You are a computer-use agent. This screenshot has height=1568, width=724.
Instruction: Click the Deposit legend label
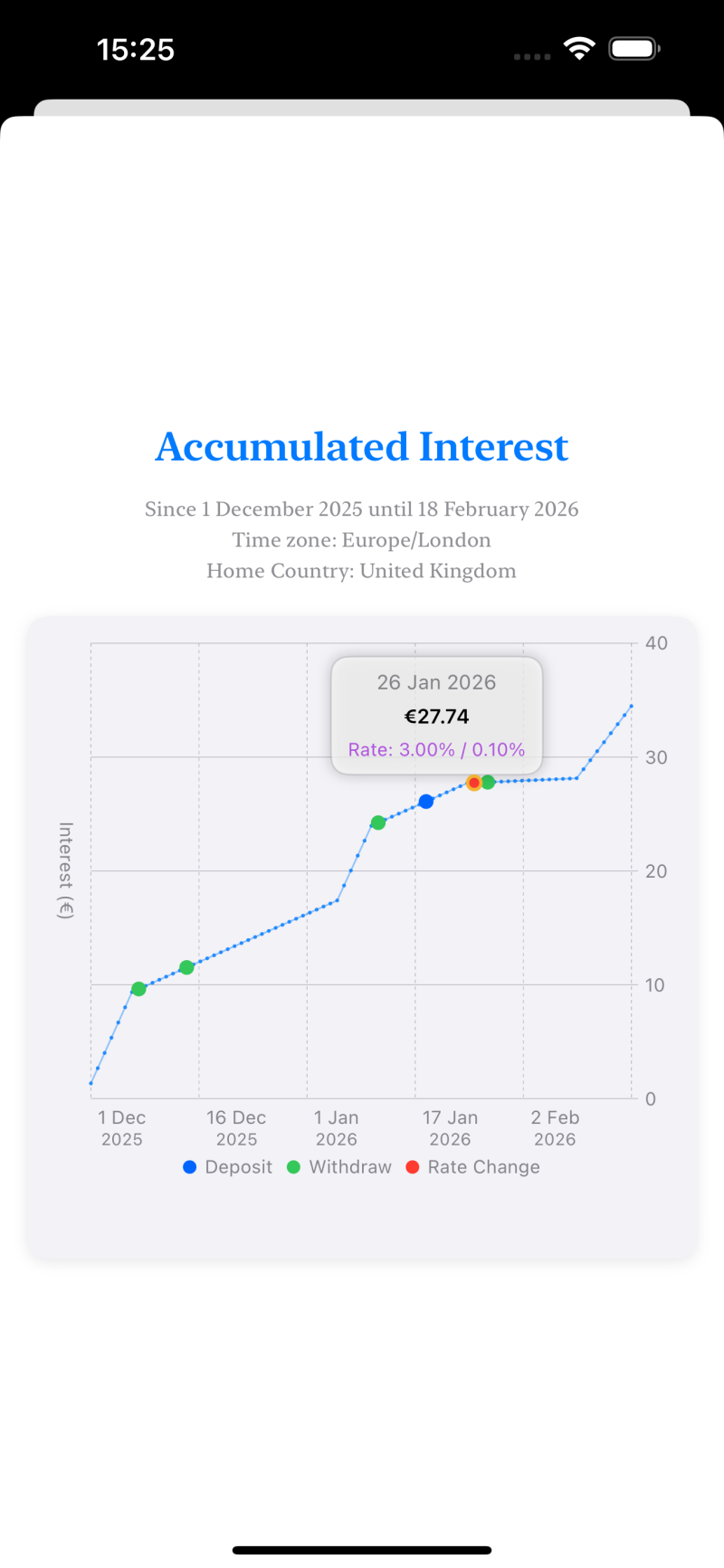238,1167
